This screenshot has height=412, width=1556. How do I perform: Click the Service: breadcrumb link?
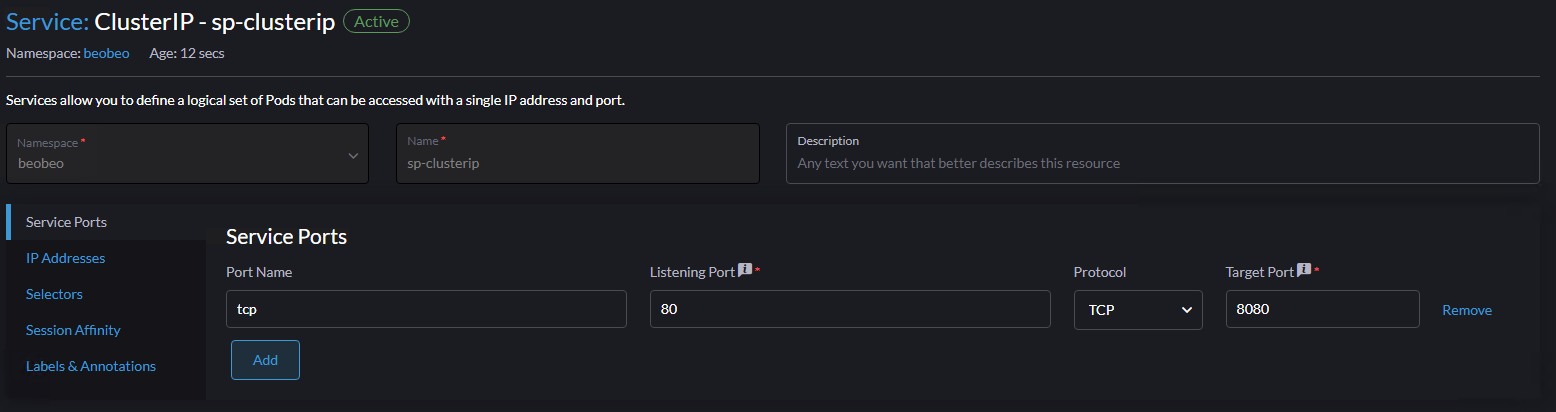pos(47,22)
